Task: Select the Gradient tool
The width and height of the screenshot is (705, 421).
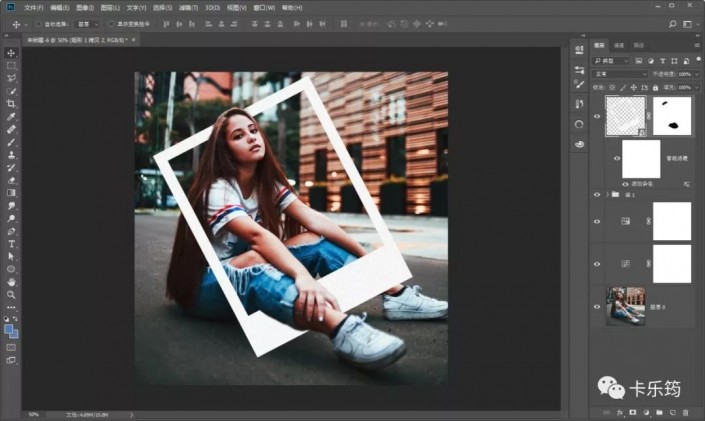Action: point(11,193)
